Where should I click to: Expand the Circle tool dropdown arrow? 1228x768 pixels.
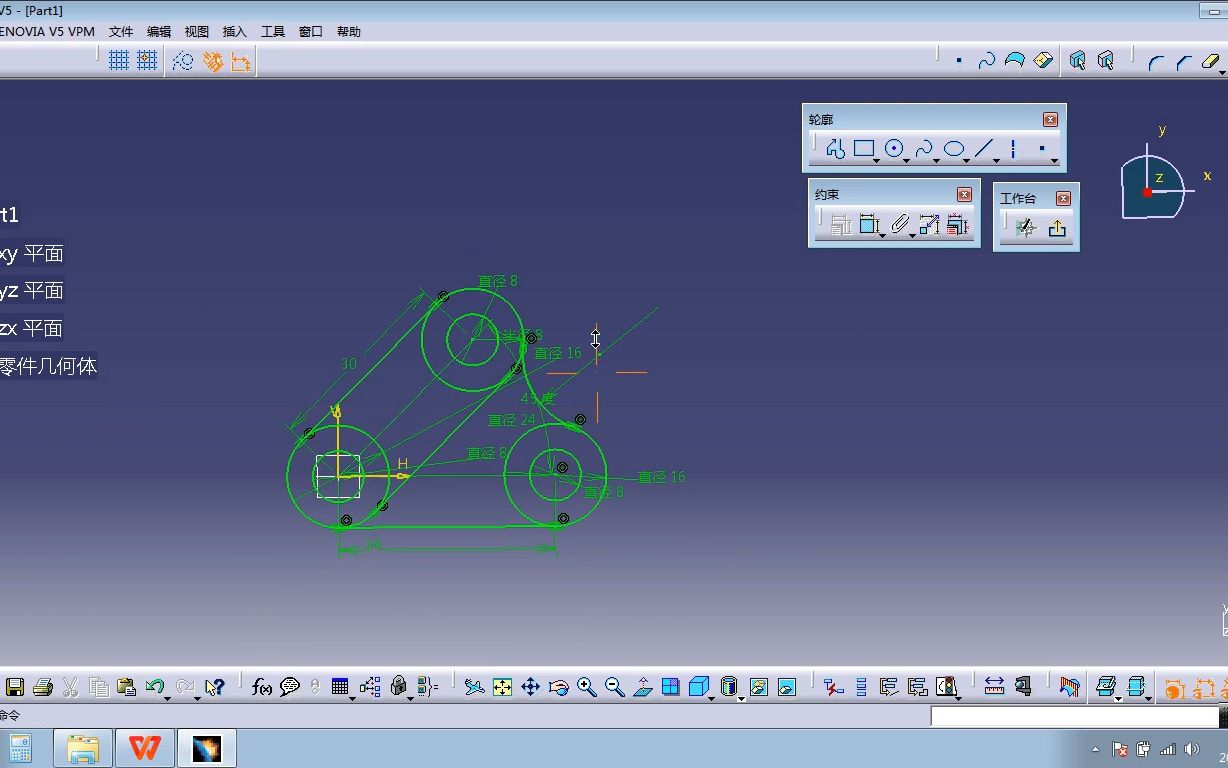[907, 160]
